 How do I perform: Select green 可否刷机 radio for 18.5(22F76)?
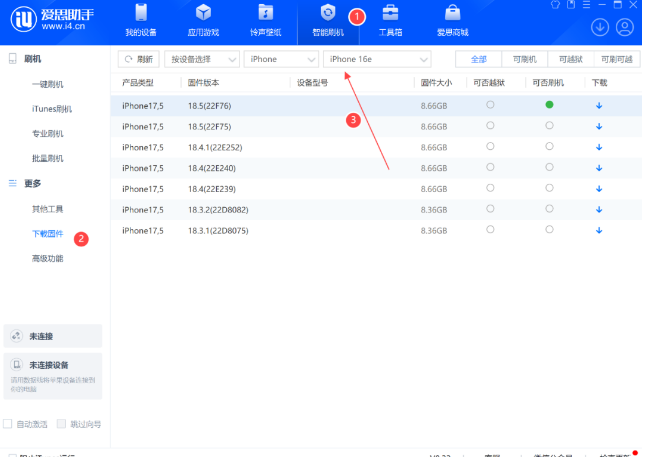click(x=549, y=105)
